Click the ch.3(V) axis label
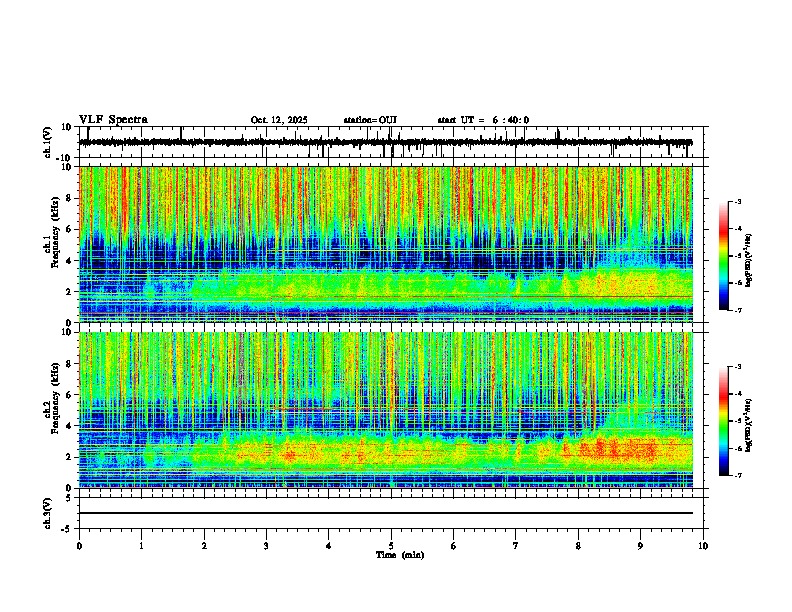 pos(48,513)
